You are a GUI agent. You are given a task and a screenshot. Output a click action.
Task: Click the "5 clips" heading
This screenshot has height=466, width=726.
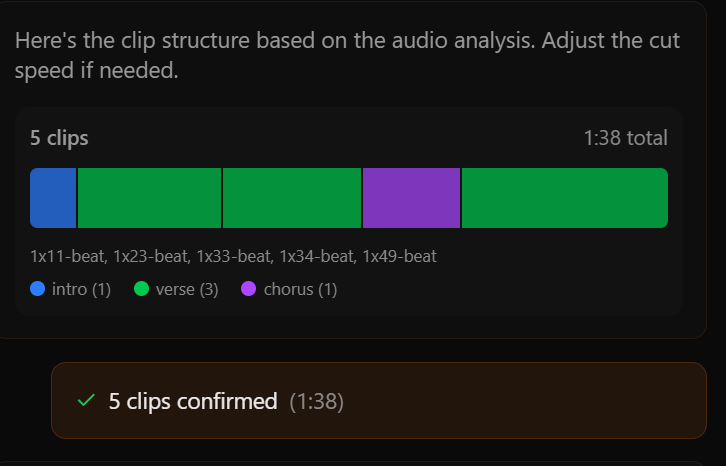tap(59, 138)
